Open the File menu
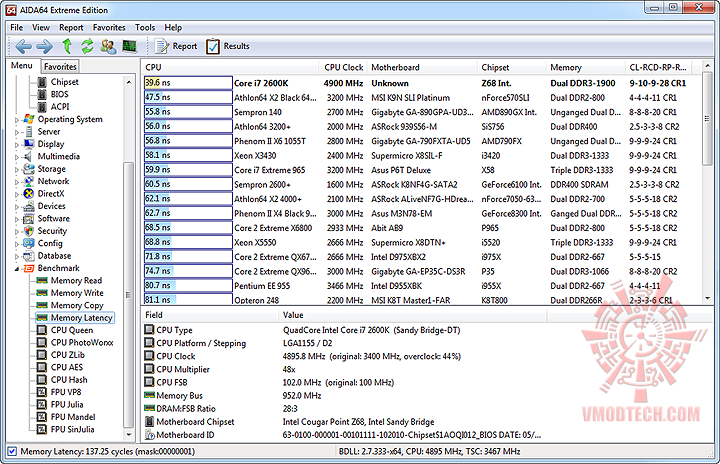This screenshot has height=464, width=720. (17, 28)
